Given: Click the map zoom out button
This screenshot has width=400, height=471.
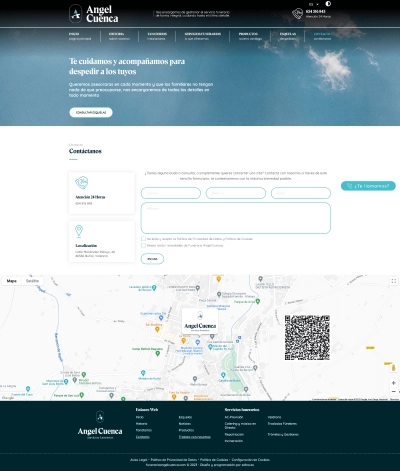Looking at the screenshot, I should click(x=394, y=391).
